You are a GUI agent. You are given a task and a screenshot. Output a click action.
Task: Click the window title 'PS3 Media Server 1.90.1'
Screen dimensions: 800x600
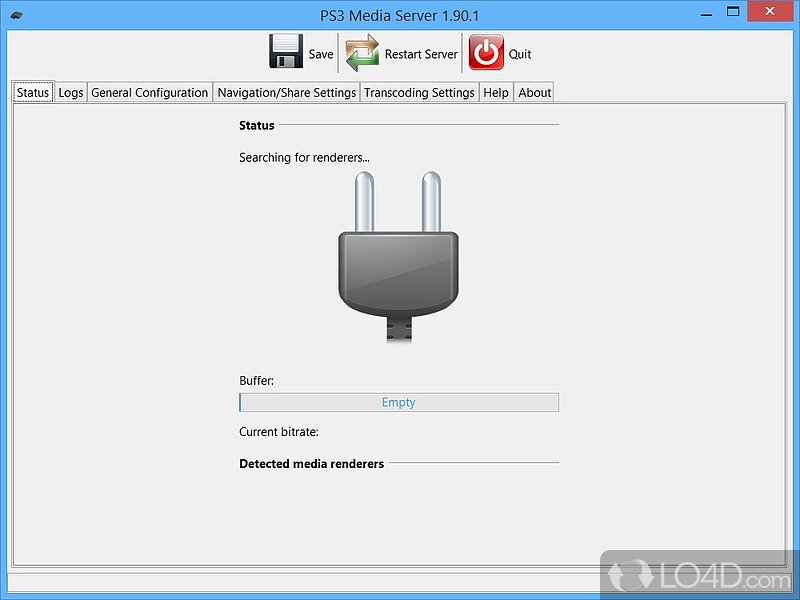(x=399, y=16)
